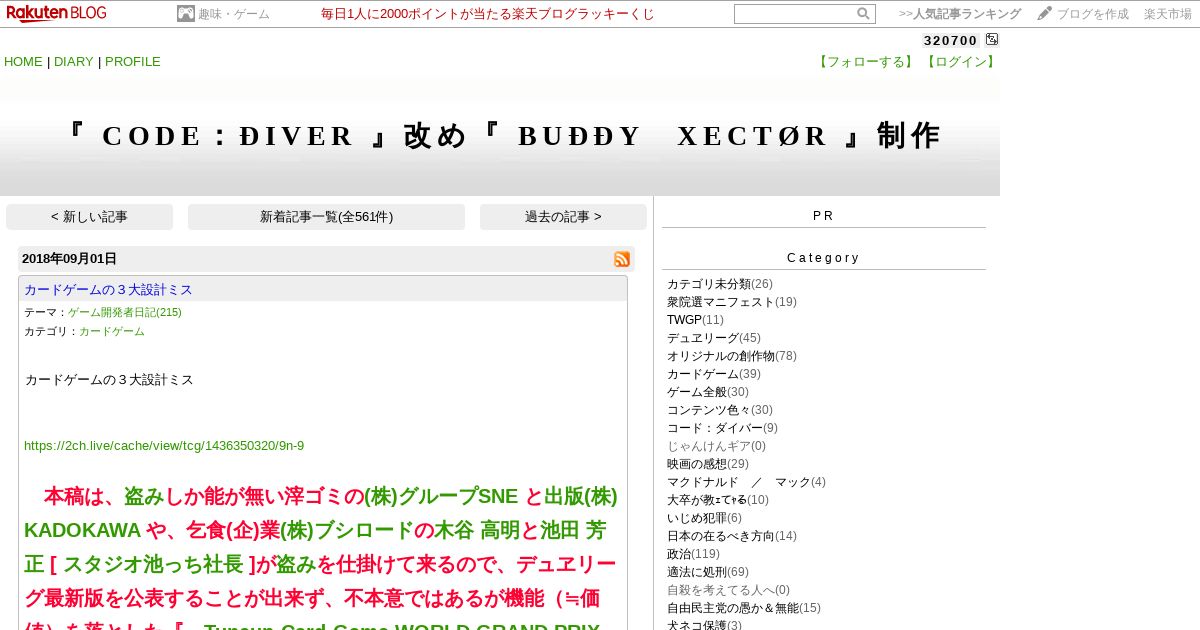The width and height of the screenshot is (1200, 630).
Task: Click 【フォローする】 link
Action: tap(866, 62)
